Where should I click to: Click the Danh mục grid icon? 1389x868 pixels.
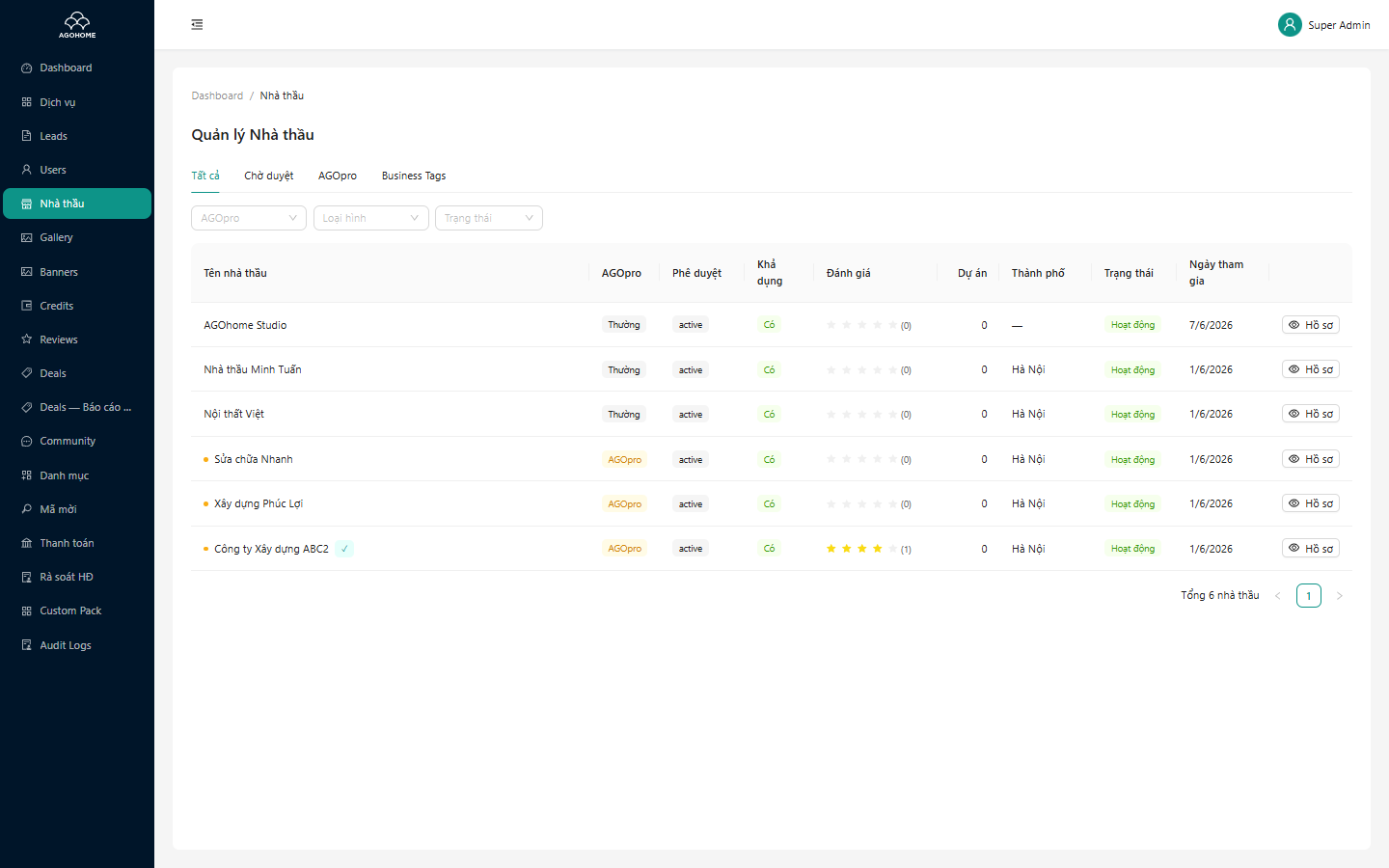(27, 475)
